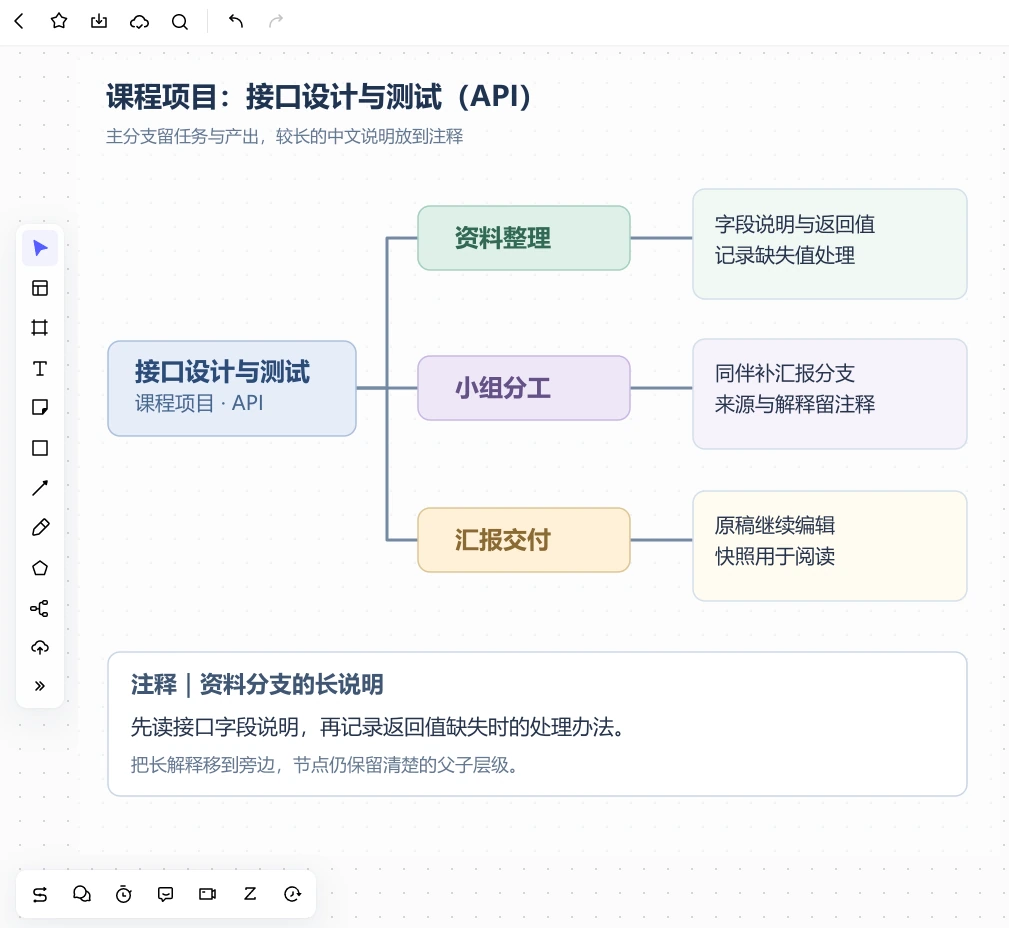
Task: Click the Z icon in bottom toolbar
Action: [x=250, y=893]
